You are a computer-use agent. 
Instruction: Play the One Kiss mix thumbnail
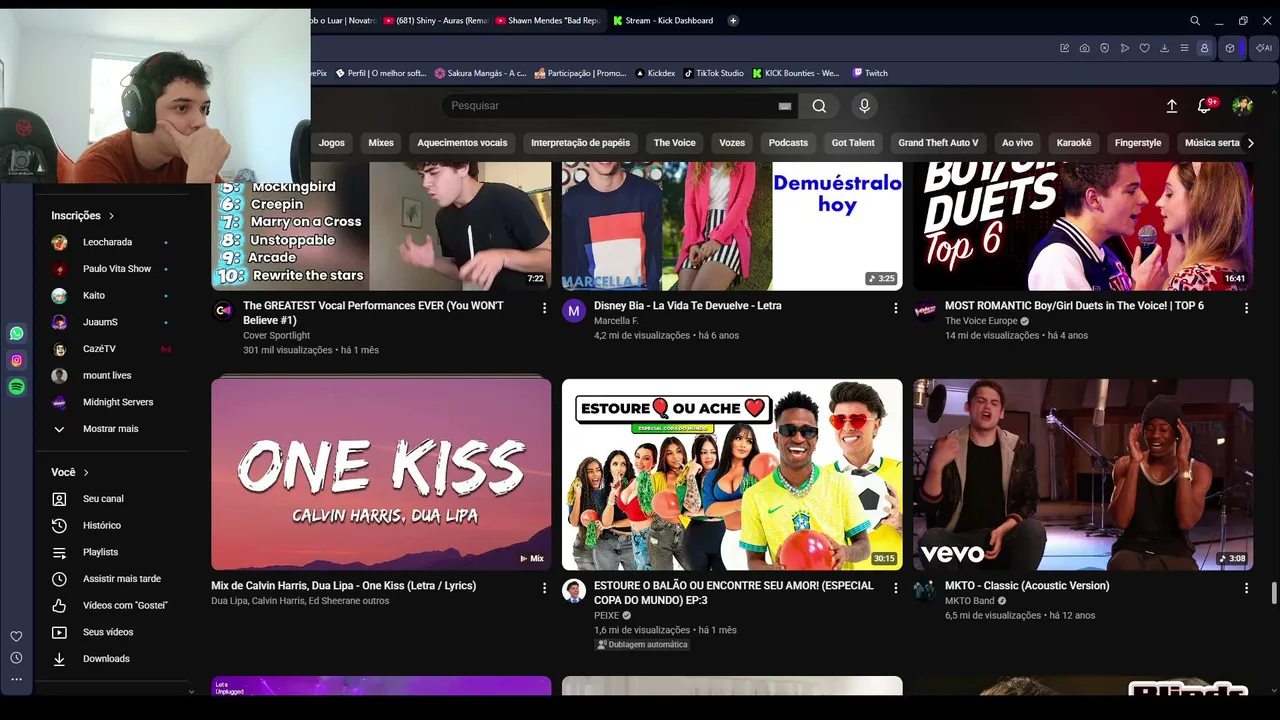click(381, 474)
